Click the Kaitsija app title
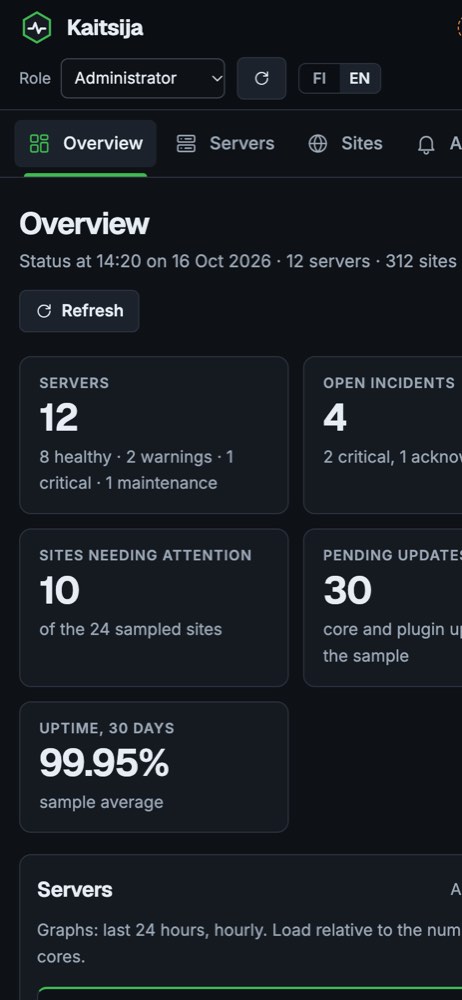 (105, 28)
